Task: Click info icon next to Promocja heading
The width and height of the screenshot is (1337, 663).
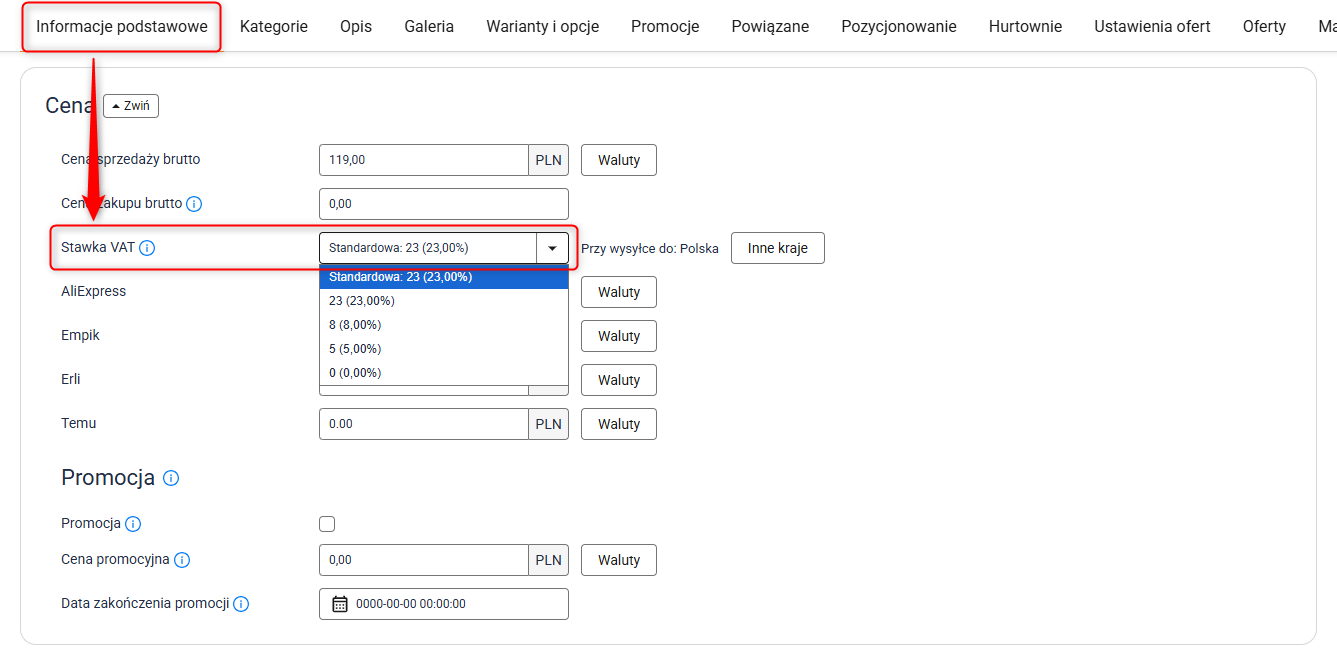Action: 171,478
